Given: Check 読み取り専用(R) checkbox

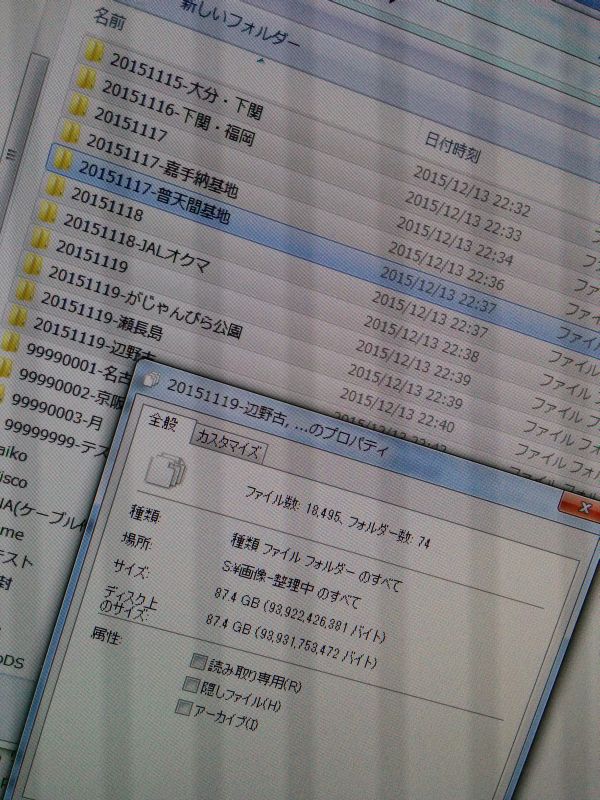Looking at the screenshot, I should tap(198, 661).
